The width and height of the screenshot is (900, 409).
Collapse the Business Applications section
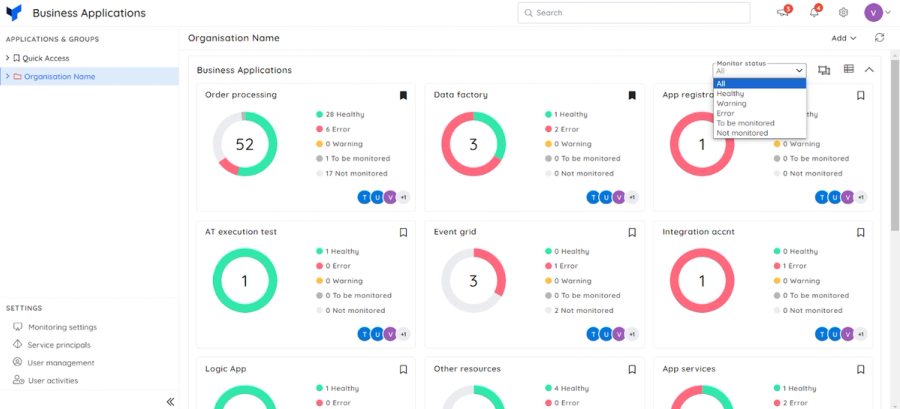click(x=869, y=70)
